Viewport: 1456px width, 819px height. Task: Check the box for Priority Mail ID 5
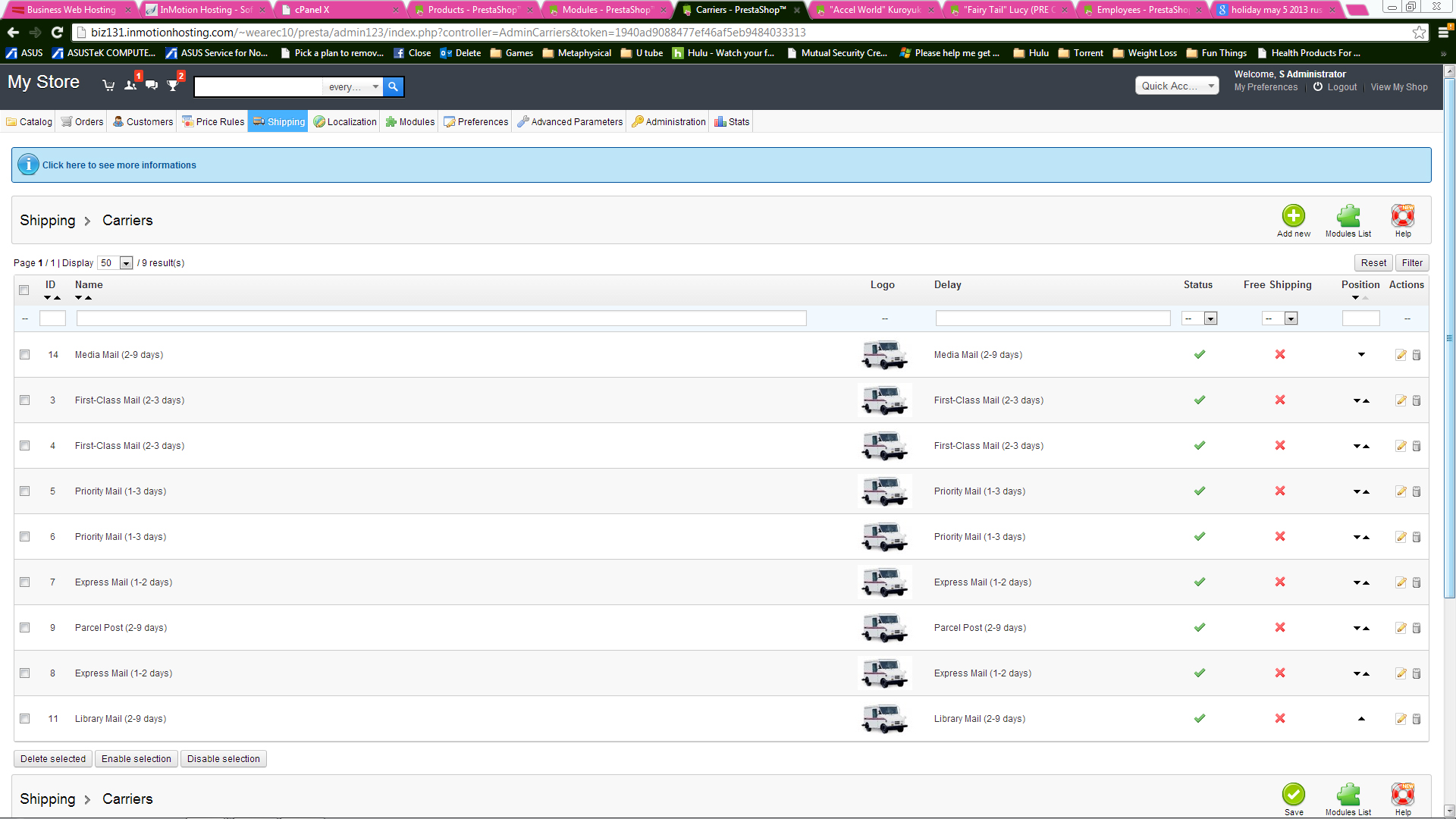25,491
